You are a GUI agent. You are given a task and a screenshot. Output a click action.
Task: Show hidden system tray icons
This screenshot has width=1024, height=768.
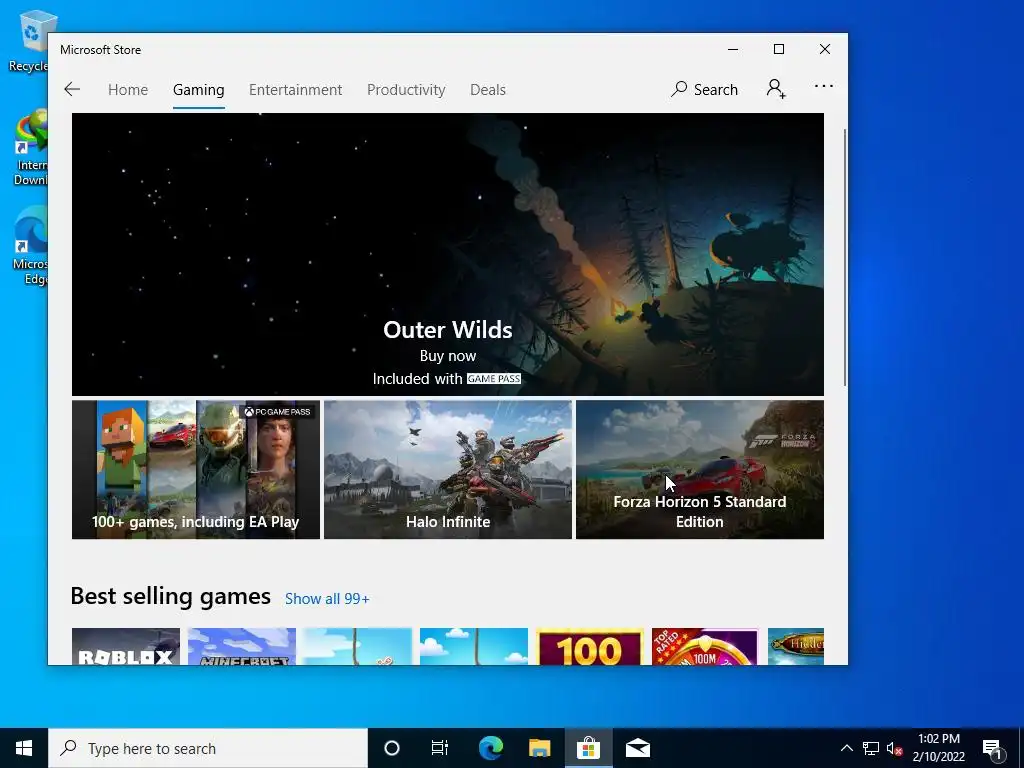[x=846, y=748]
